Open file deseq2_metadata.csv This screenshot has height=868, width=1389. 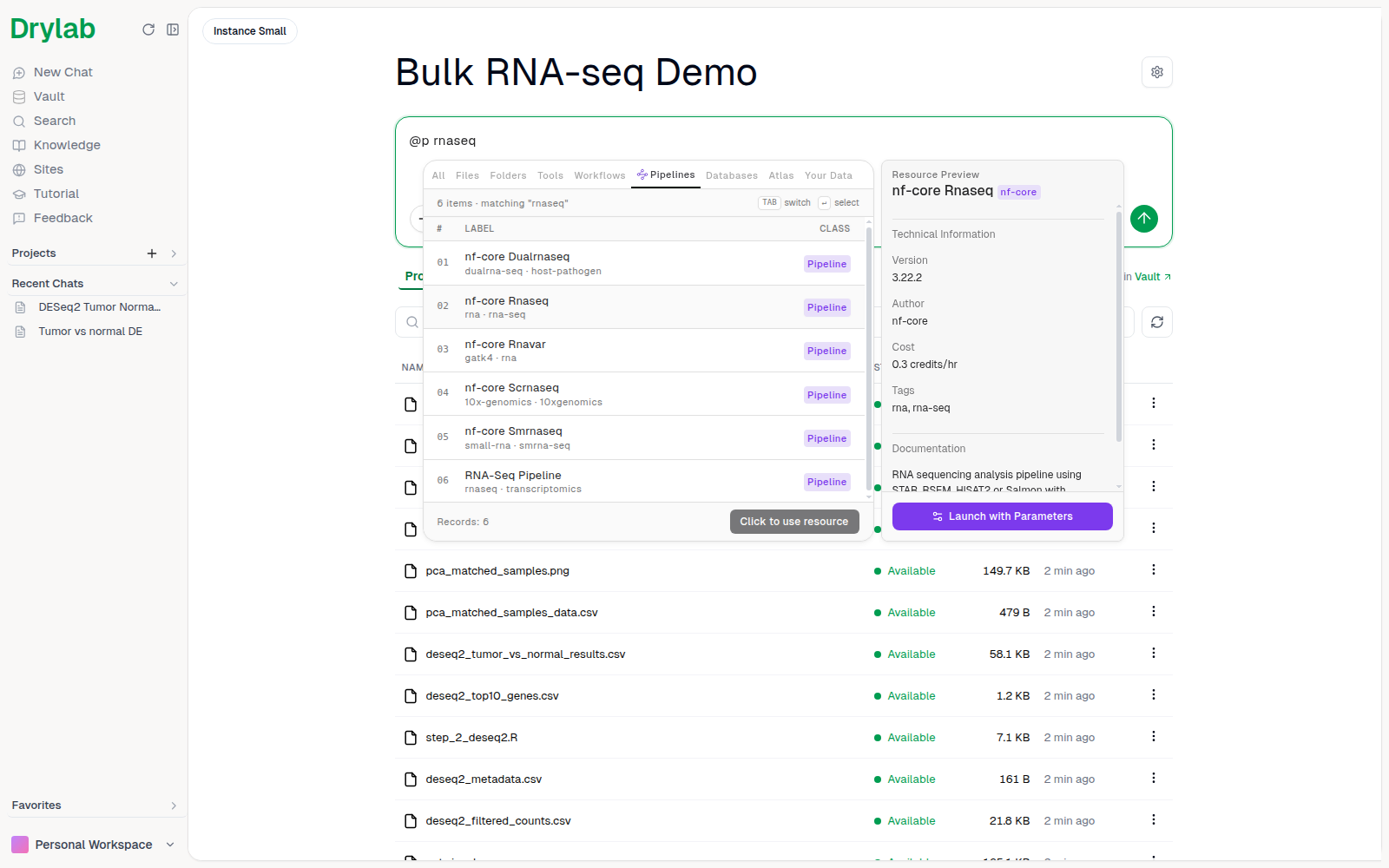[x=484, y=779]
